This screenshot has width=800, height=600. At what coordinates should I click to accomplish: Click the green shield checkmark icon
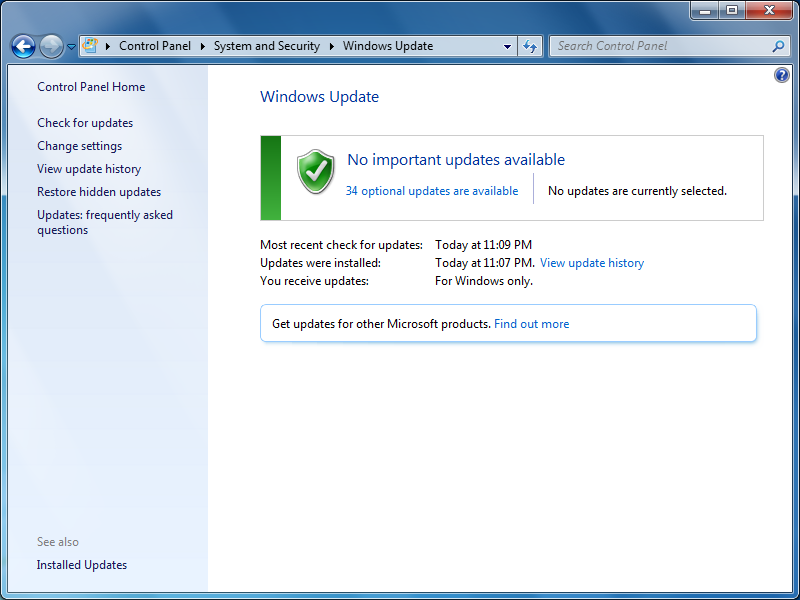click(316, 171)
